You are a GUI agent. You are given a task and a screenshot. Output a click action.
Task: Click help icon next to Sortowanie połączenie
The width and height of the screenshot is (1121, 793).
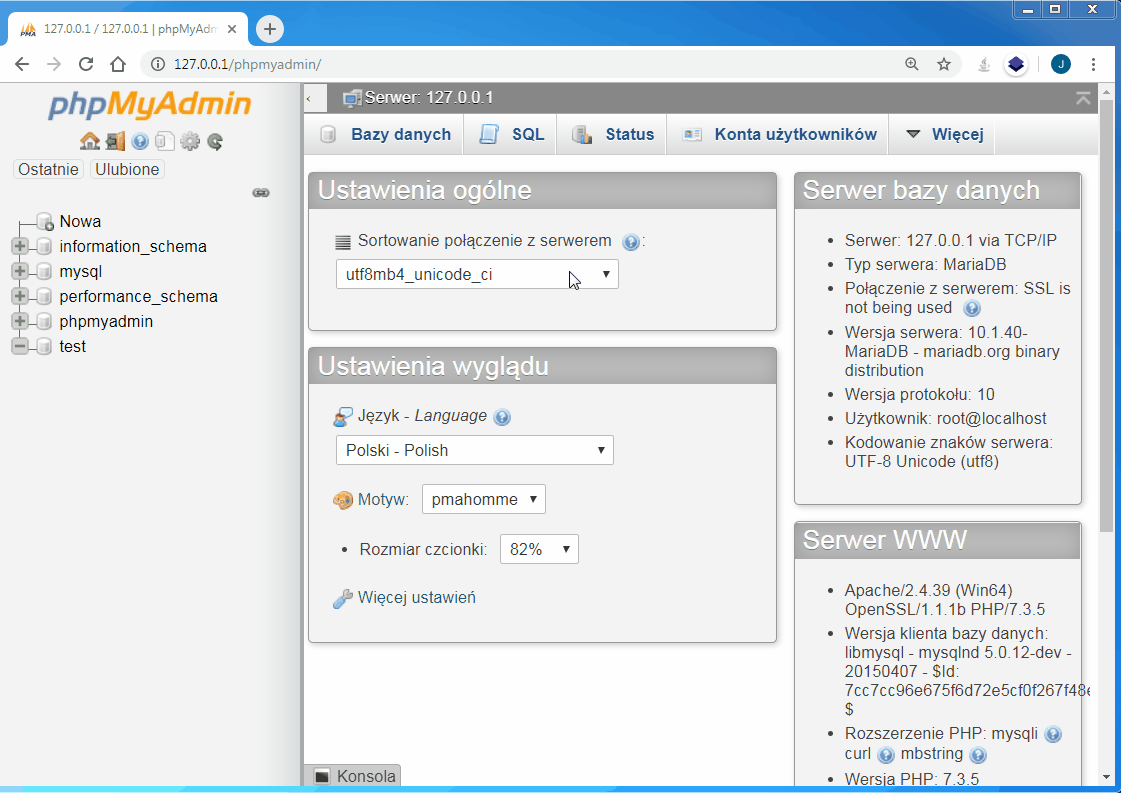point(631,242)
